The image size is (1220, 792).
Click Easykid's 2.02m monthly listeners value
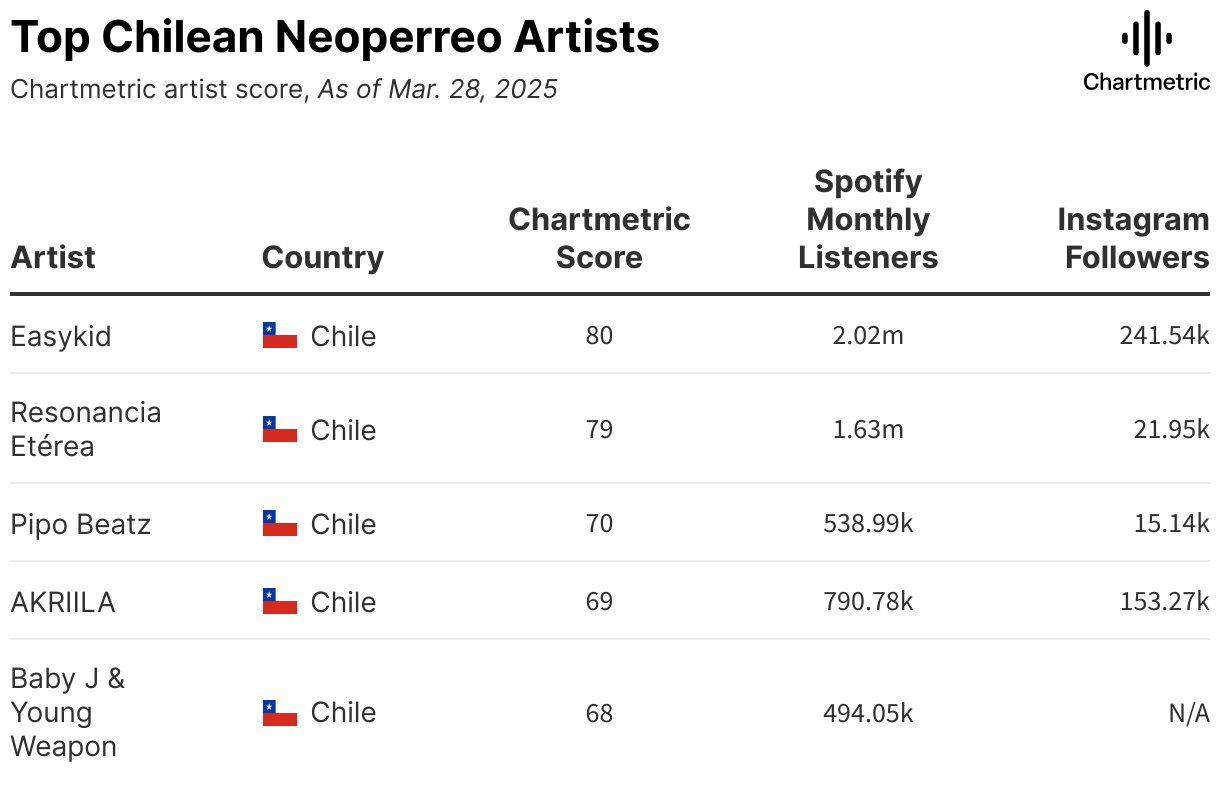click(x=868, y=335)
